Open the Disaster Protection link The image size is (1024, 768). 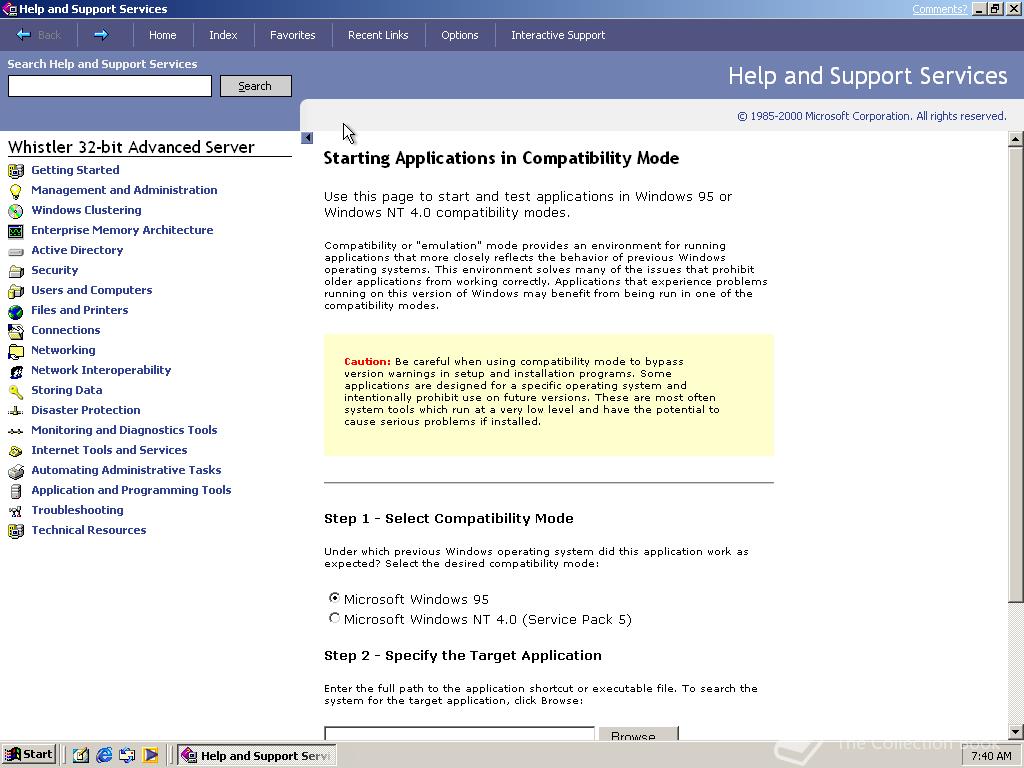pos(86,410)
